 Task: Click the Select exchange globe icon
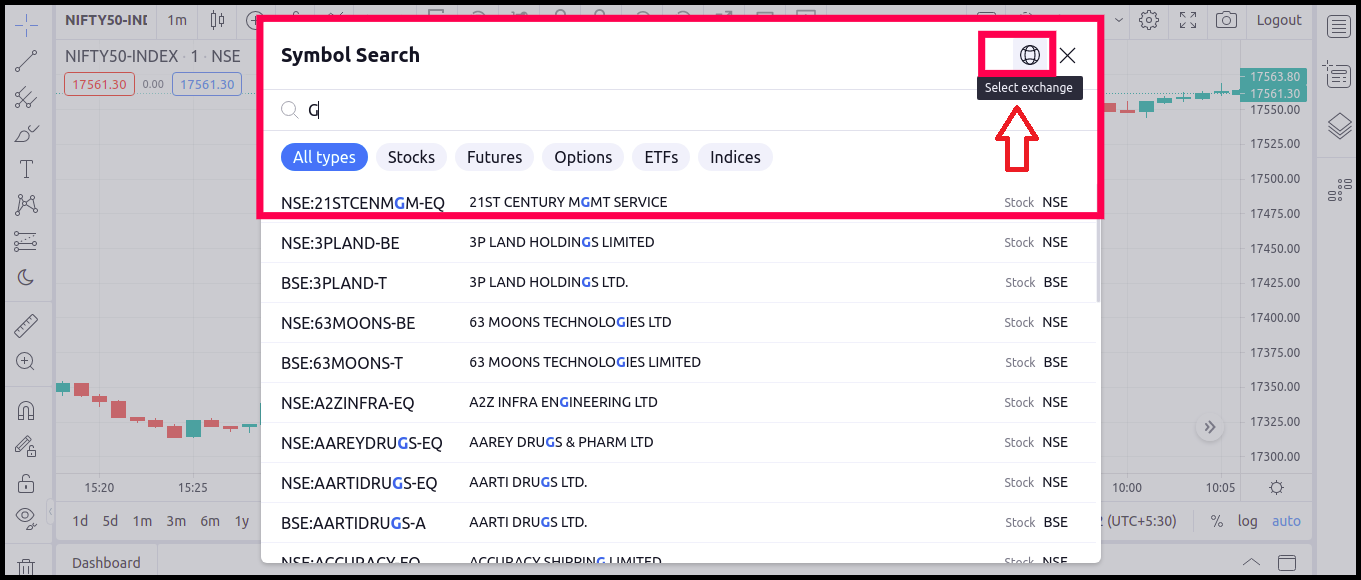(x=1030, y=55)
